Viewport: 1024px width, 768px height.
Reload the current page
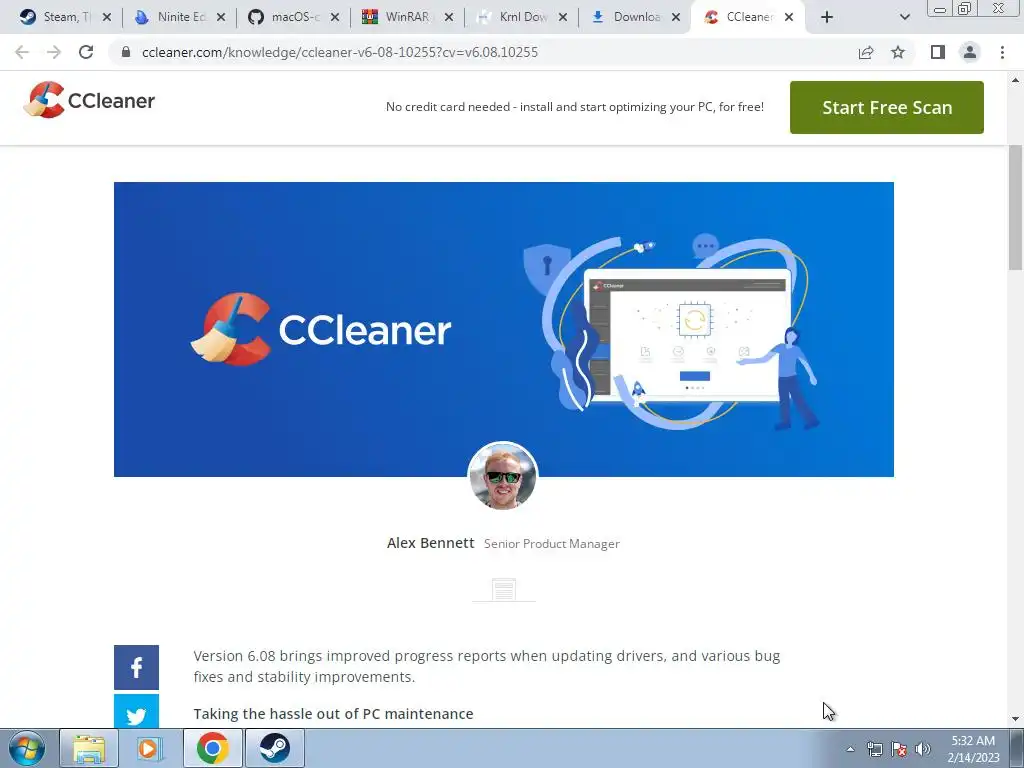point(86,52)
